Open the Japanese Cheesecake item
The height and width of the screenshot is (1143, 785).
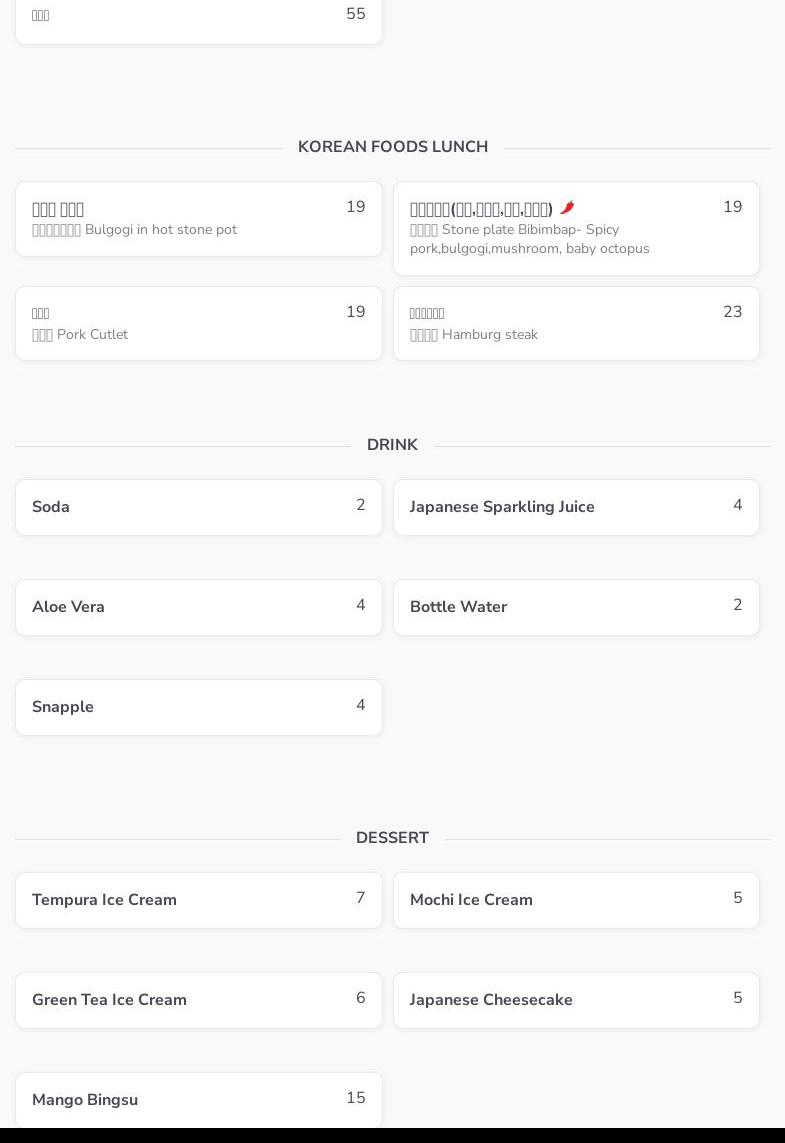[576, 1000]
